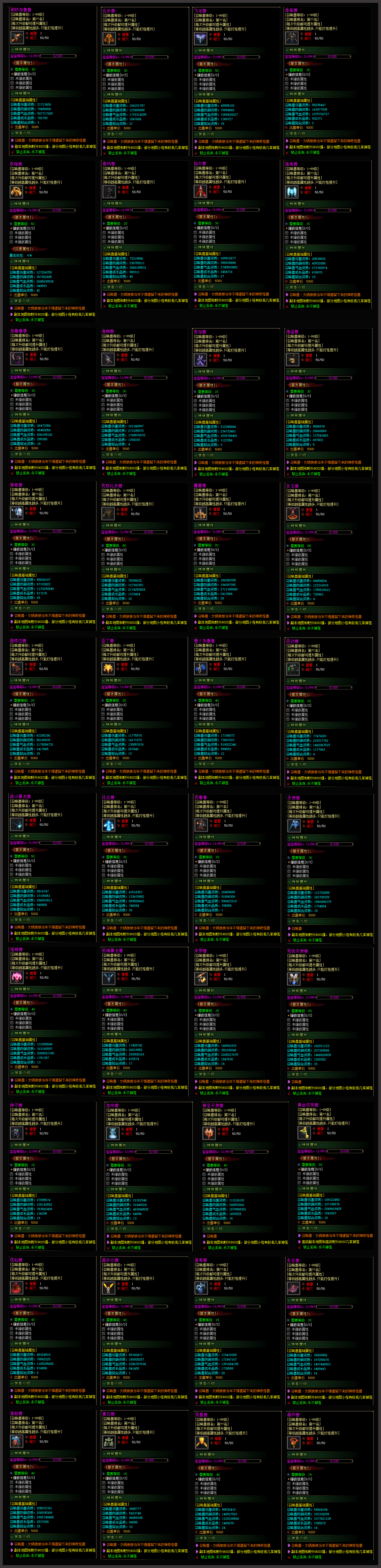Viewport: 381px width, 1568px height.
Task: Tick second 未镶嵌属性 checkbox in 飞龙兽 card
Action: (196, 84)
